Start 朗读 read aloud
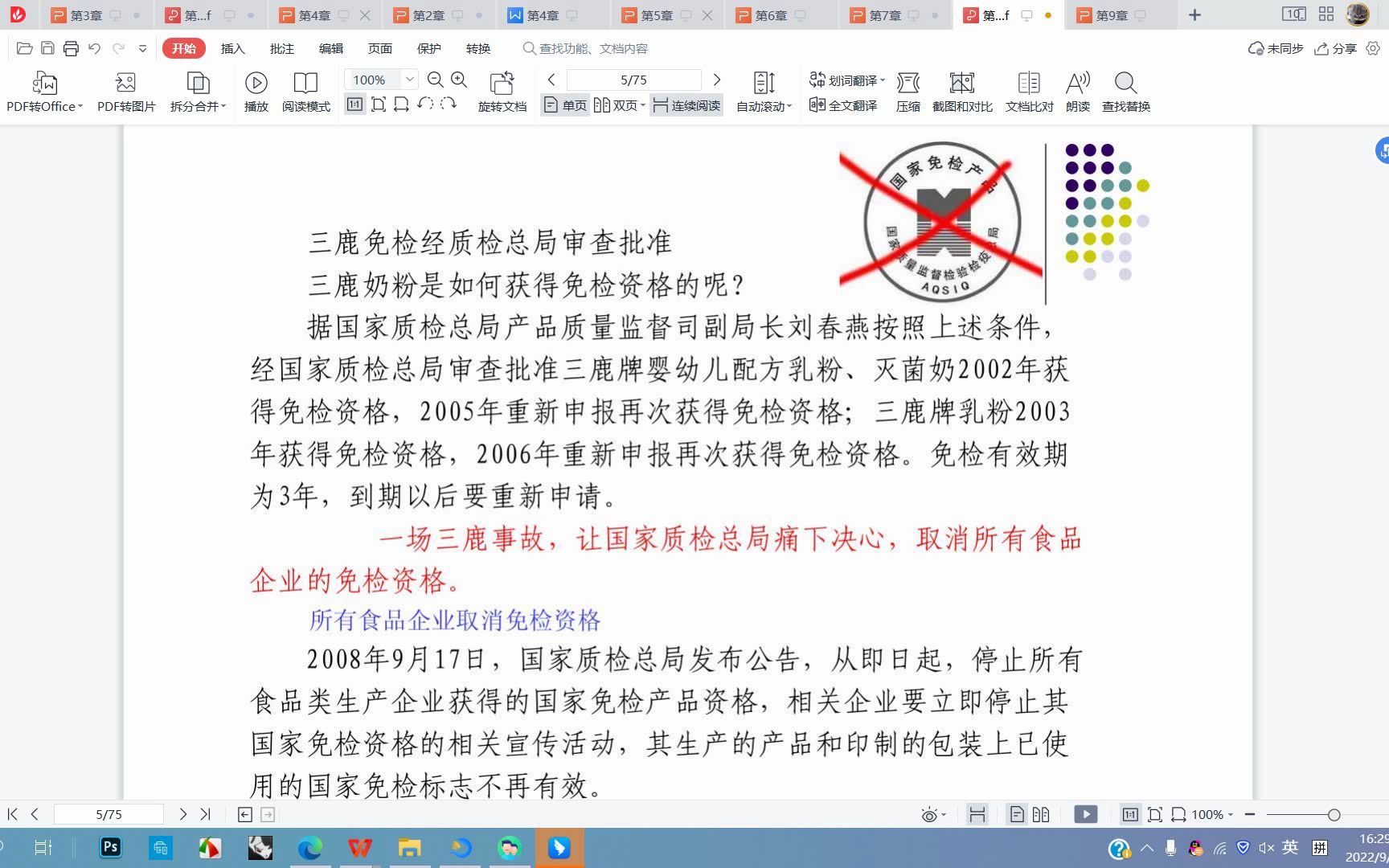Viewport: 1389px width, 868px height. (1078, 92)
